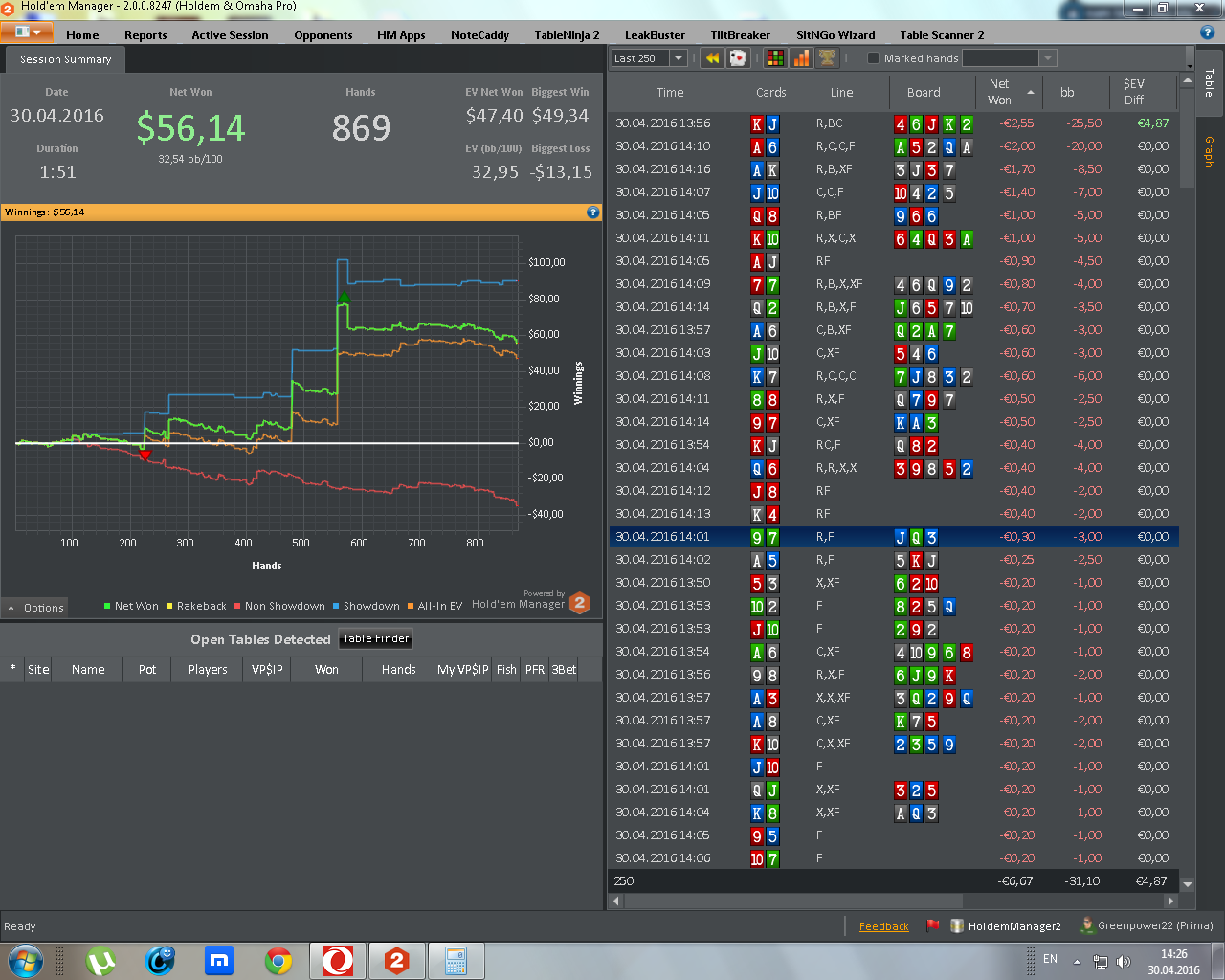
Task: Click the yellow rewind hand replayer icon
Action: pos(712,58)
